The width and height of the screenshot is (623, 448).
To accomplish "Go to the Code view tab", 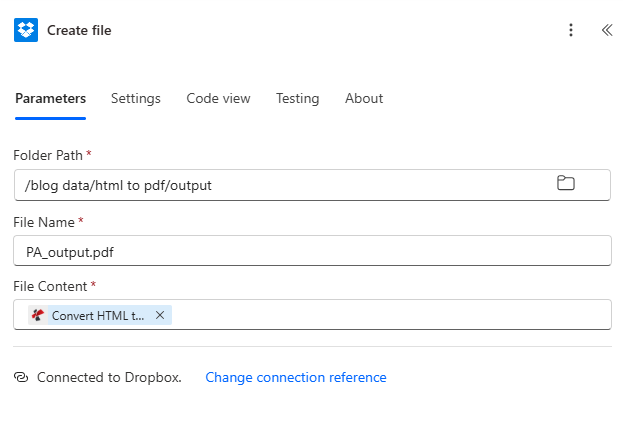I will [x=218, y=98].
